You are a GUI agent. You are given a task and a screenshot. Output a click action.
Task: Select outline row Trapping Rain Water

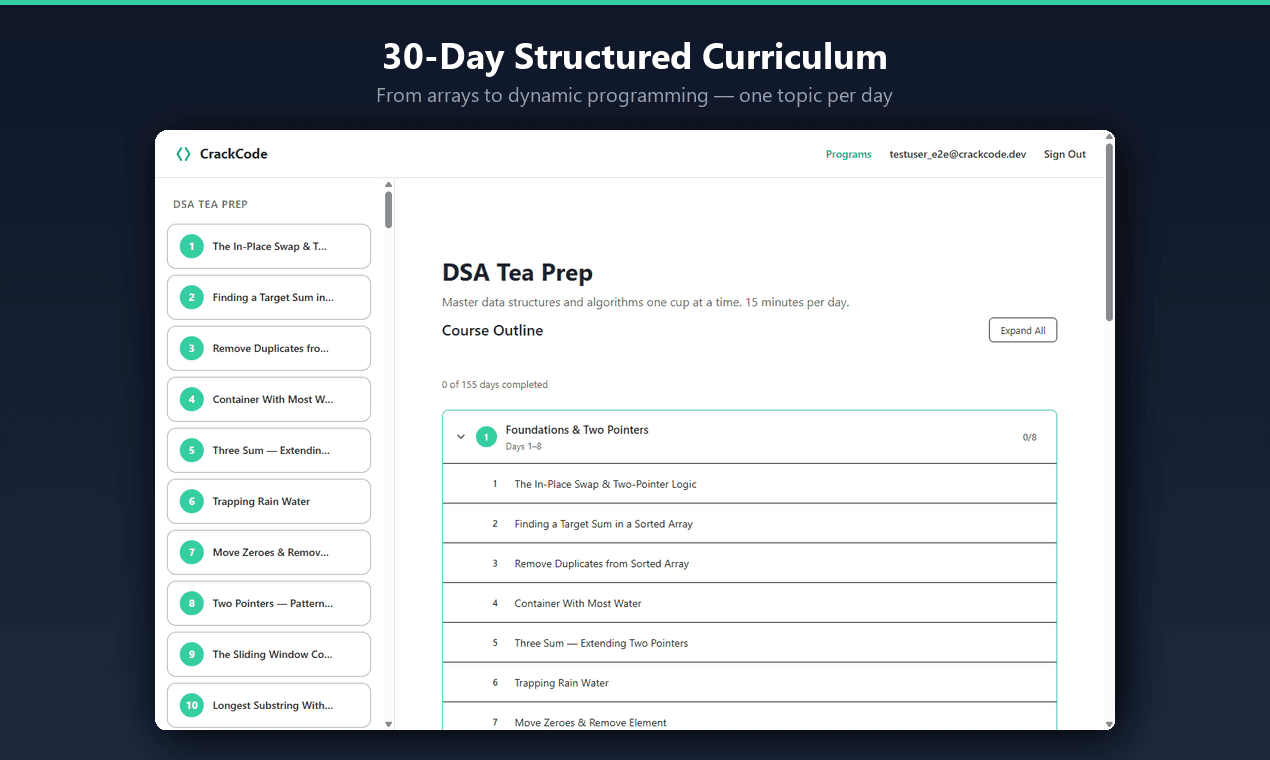click(749, 683)
